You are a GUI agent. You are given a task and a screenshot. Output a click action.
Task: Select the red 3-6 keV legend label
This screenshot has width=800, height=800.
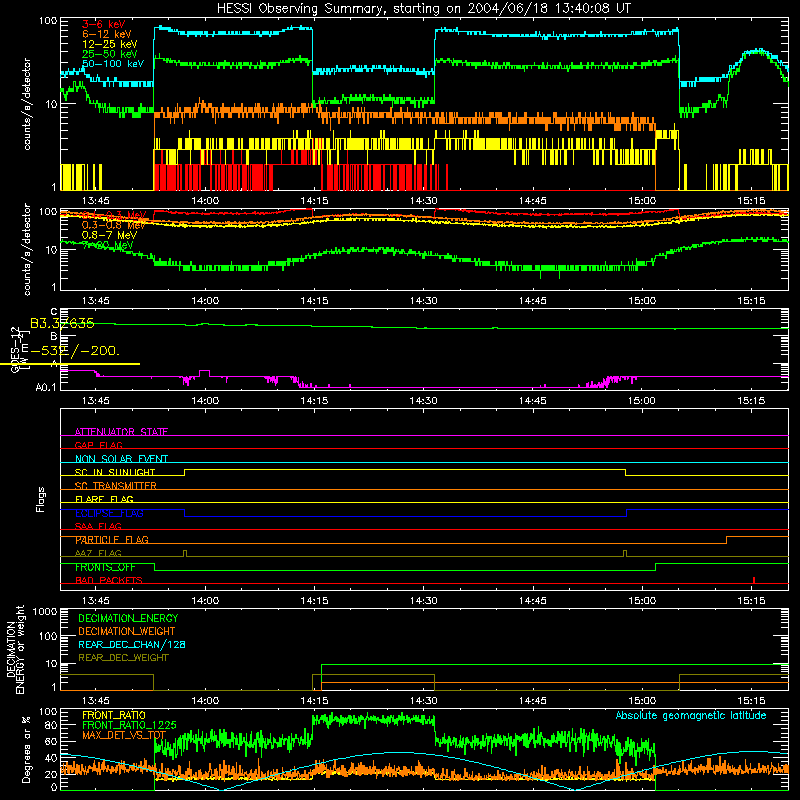104,24
